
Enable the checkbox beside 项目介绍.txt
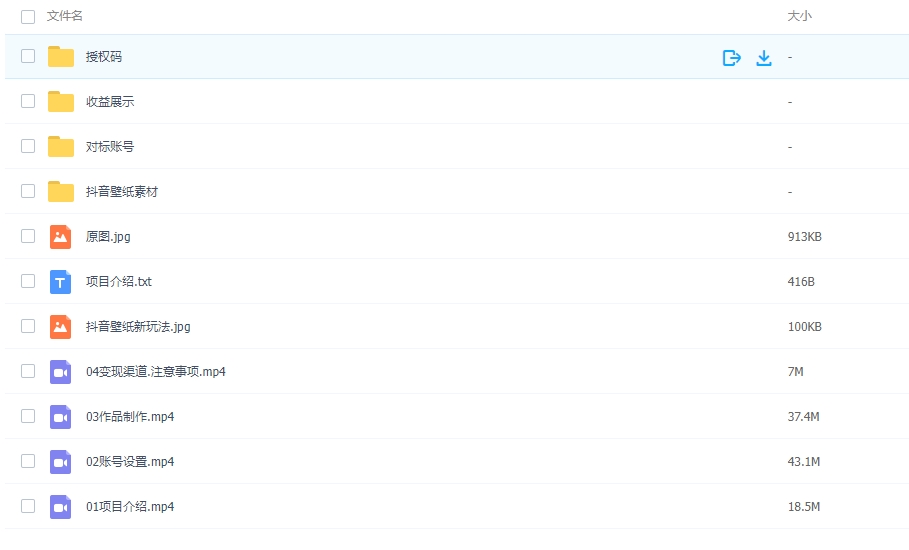28,281
